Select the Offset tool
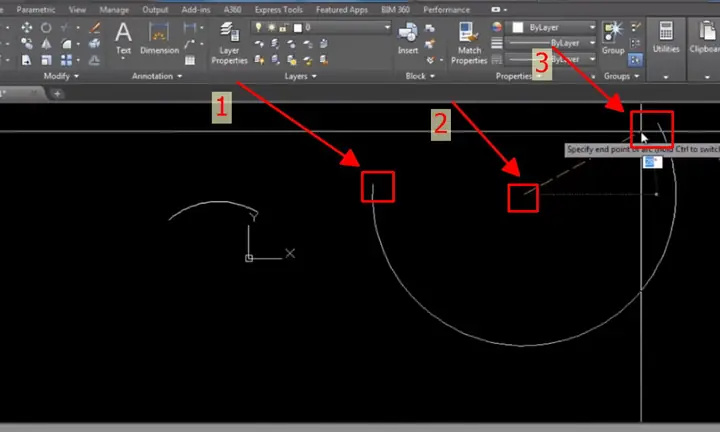The width and height of the screenshot is (720, 432). [x=95, y=60]
